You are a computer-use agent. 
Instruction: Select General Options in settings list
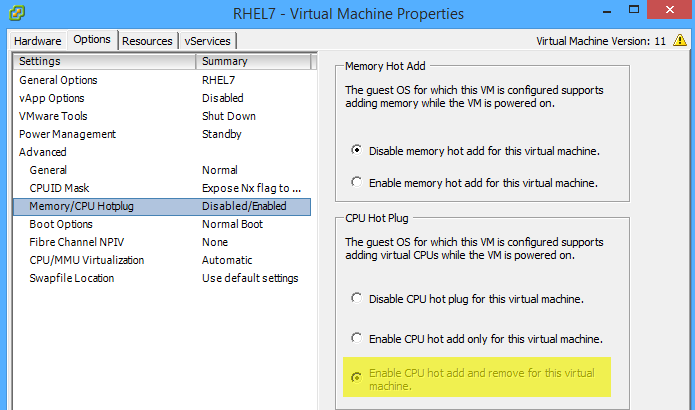coord(58,80)
